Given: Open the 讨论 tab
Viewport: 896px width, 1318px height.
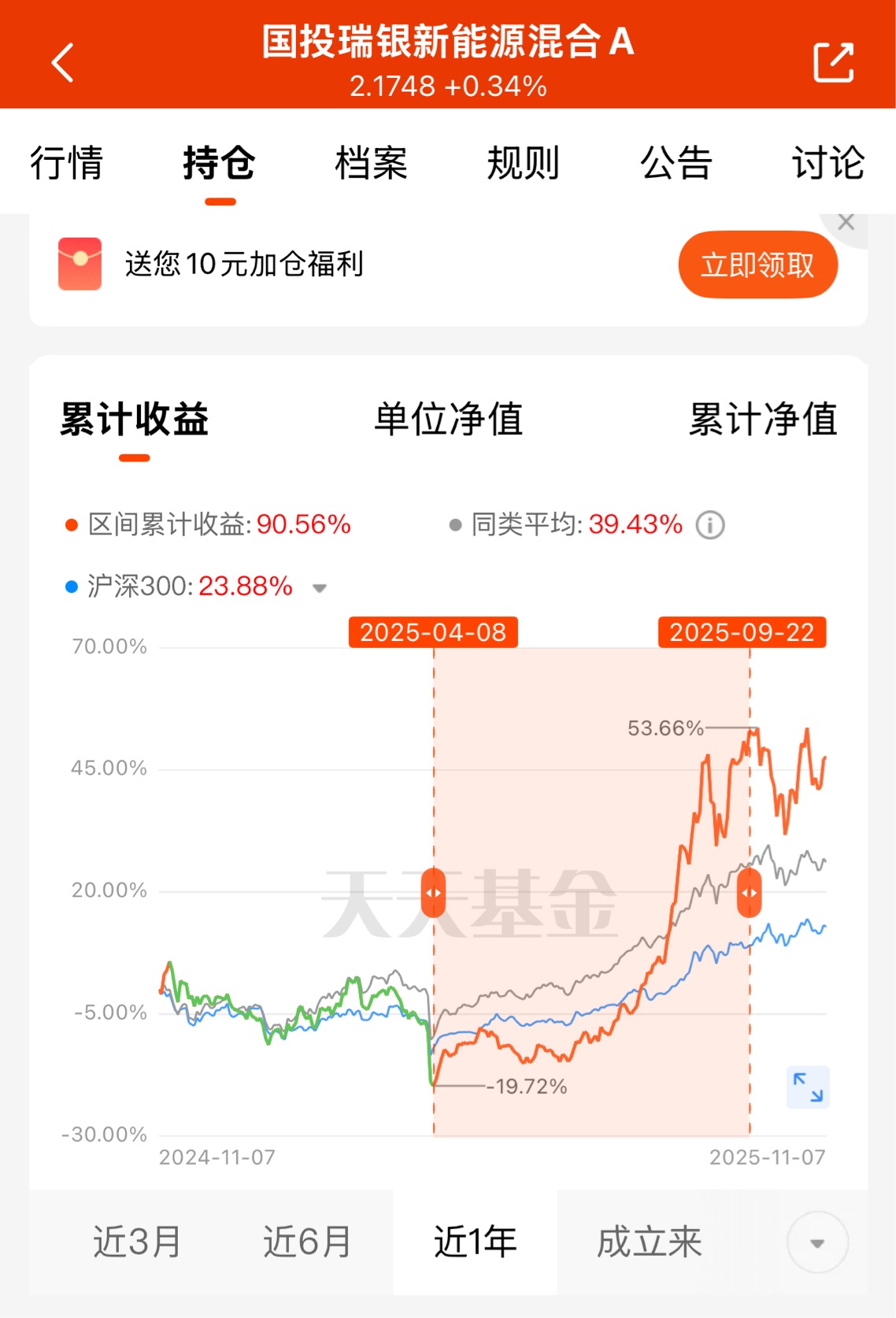Looking at the screenshot, I should [828, 164].
